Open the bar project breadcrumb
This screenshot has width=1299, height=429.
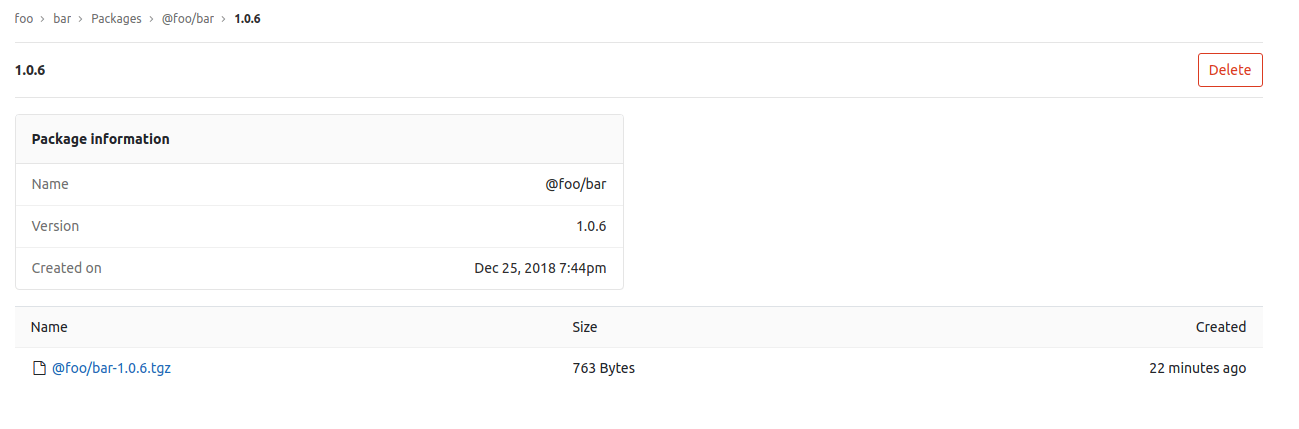(x=62, y=19)
